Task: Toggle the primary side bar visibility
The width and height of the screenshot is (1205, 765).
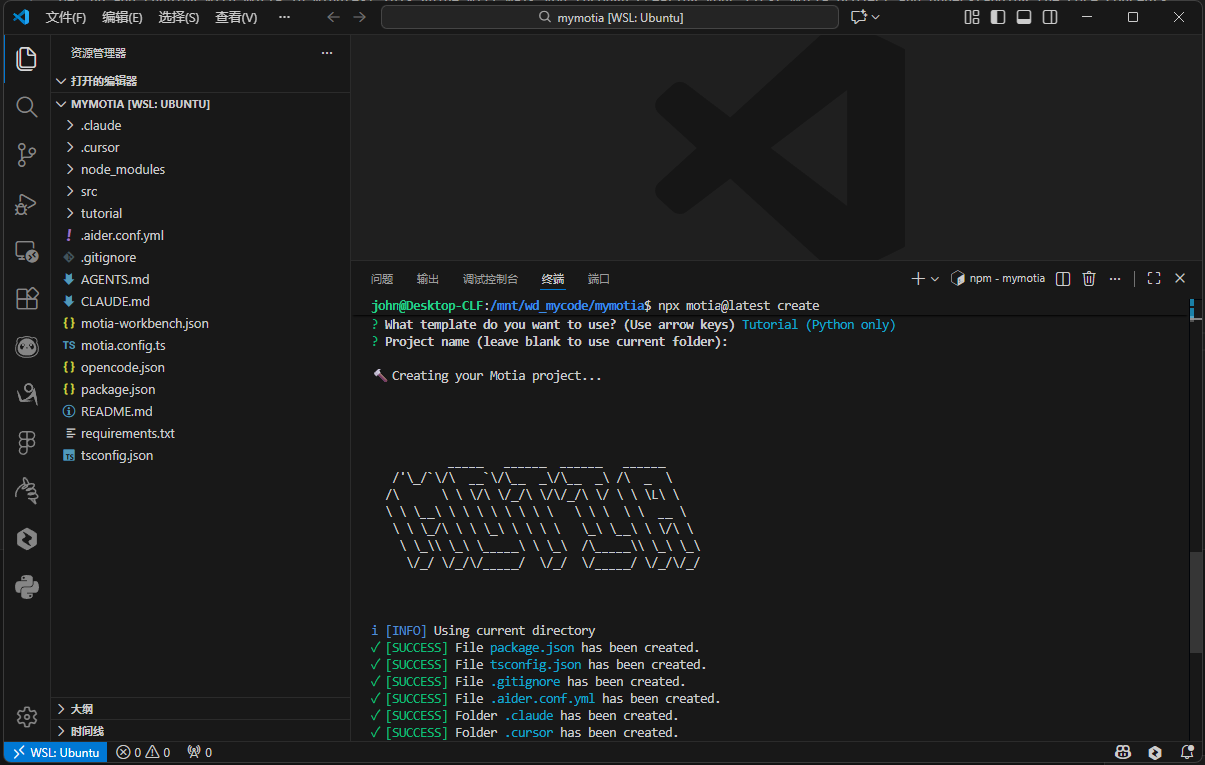Action: pos(998,17)
